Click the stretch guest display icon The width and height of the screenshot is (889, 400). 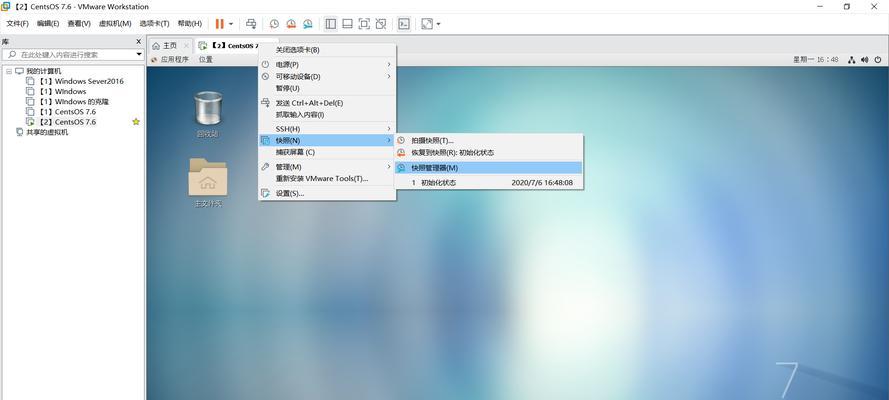[x=427, y=24]
